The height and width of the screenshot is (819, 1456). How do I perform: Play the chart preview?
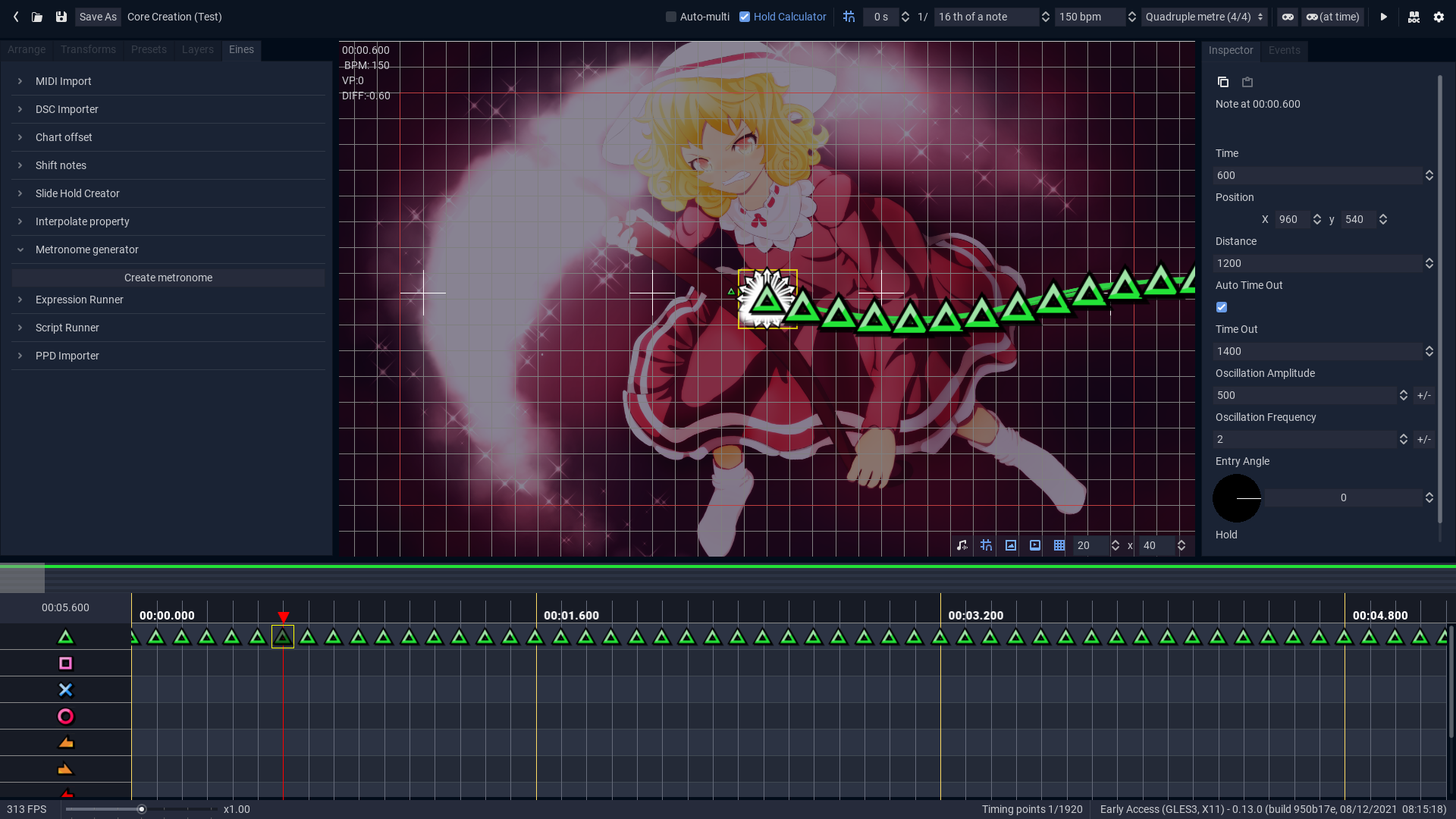click(x=1383, y=17)
